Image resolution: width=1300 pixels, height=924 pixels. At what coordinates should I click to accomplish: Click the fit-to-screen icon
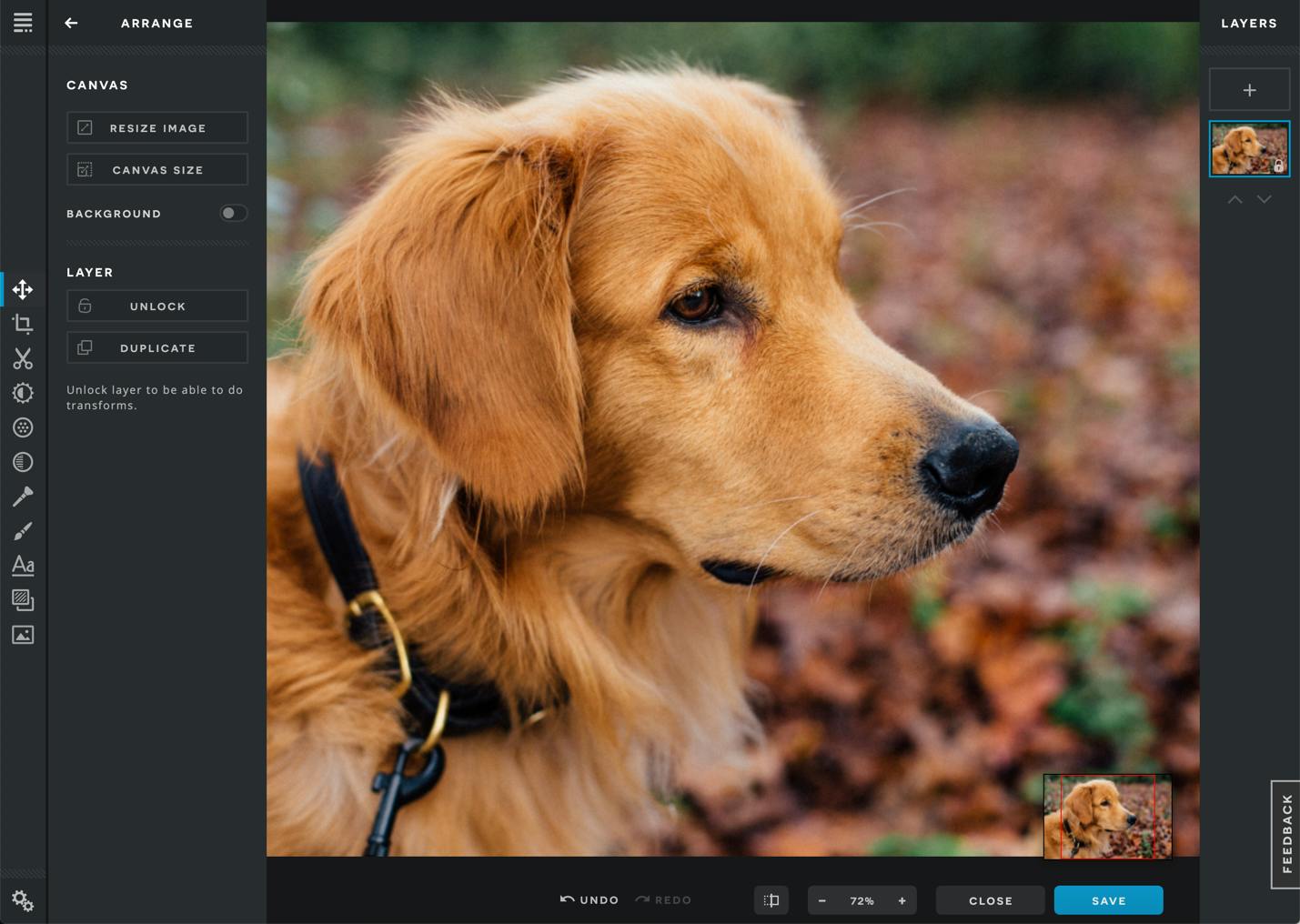tap(771, 900)
